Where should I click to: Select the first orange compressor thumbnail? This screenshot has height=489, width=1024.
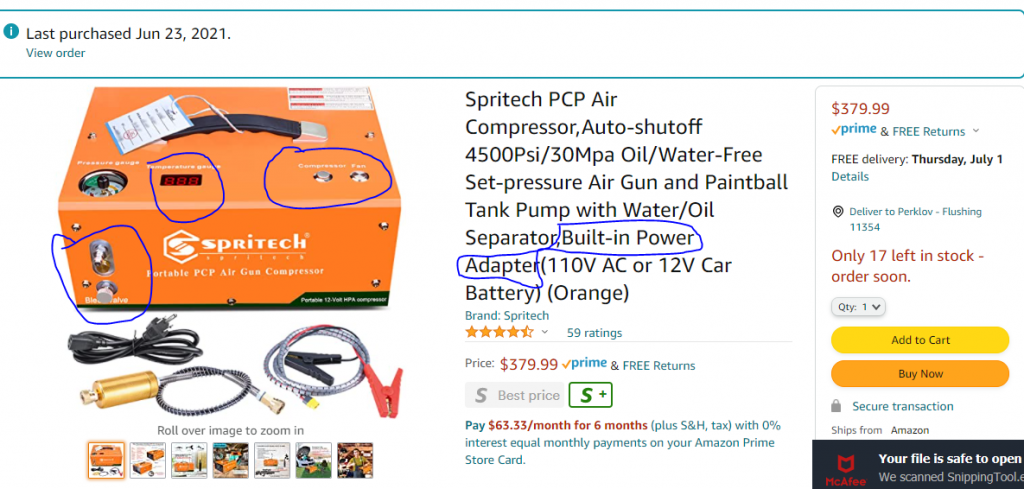click(106, 460)
